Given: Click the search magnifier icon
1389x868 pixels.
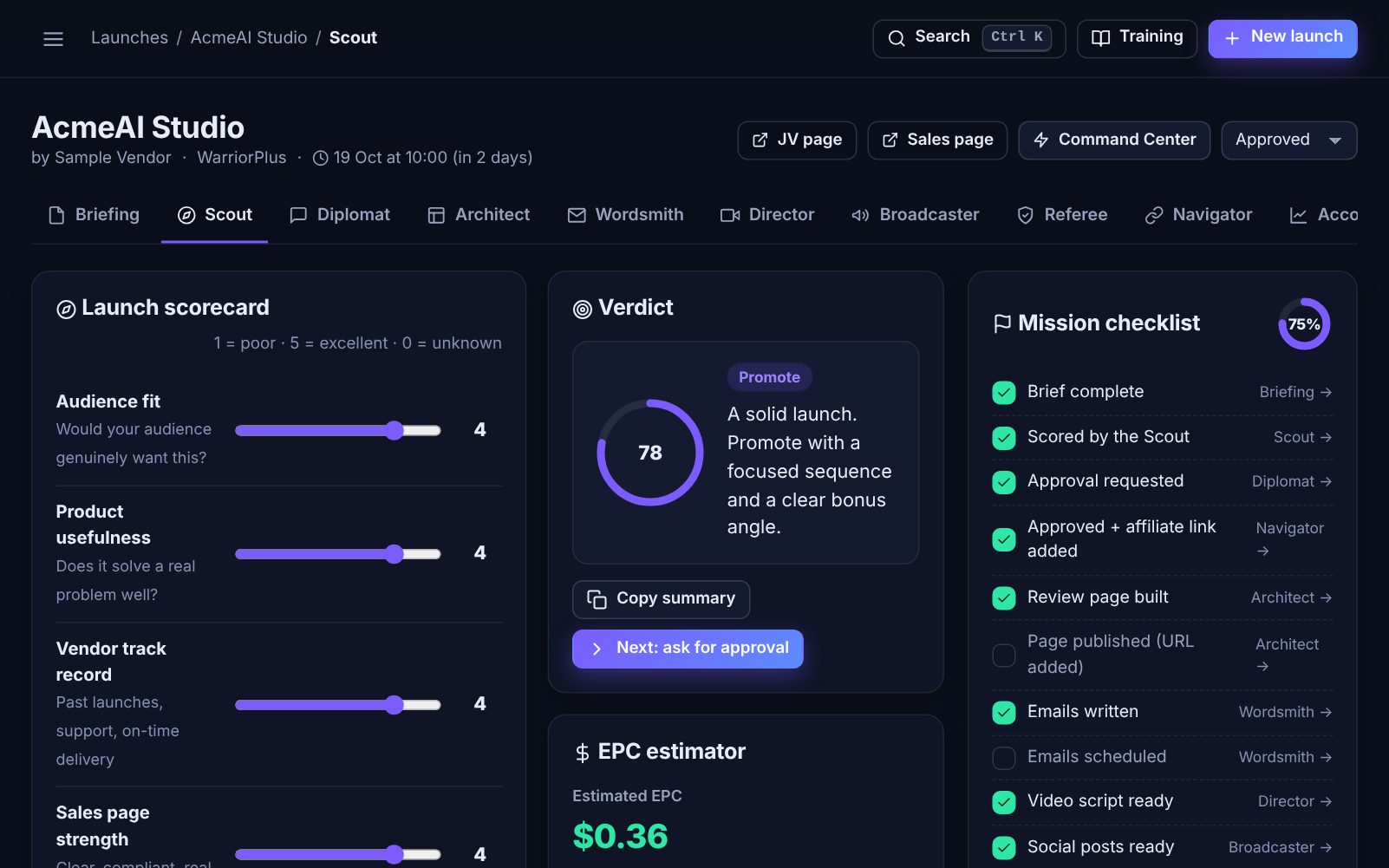Looking at the screenshot, I should 897,38.
